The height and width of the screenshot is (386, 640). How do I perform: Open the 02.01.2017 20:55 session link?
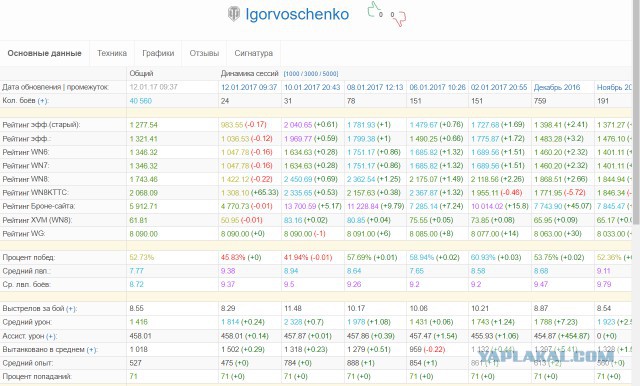pyautogui.click(x=499, y=87)
